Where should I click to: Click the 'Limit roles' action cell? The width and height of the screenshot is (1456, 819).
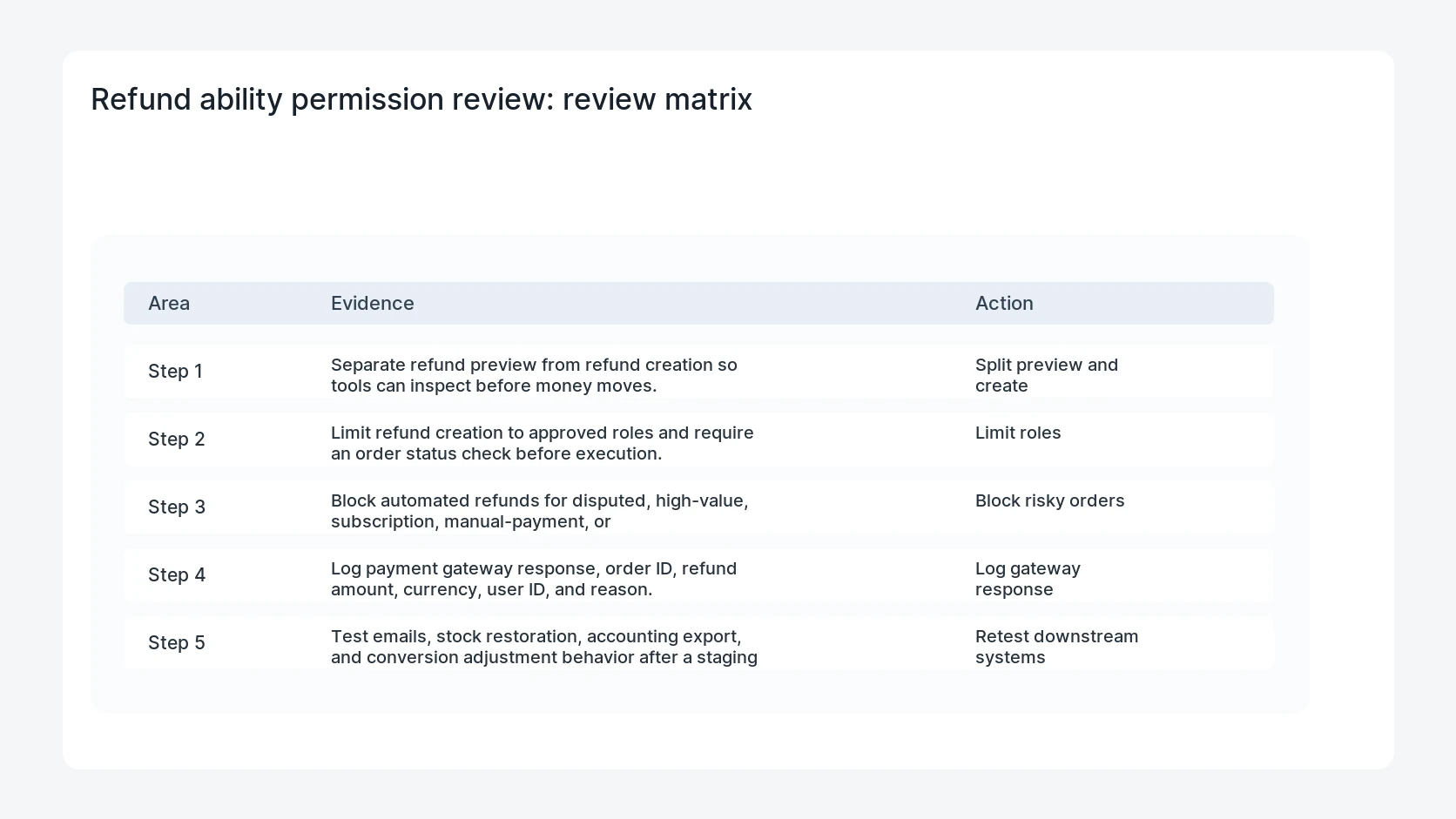tap(1018, 433)
